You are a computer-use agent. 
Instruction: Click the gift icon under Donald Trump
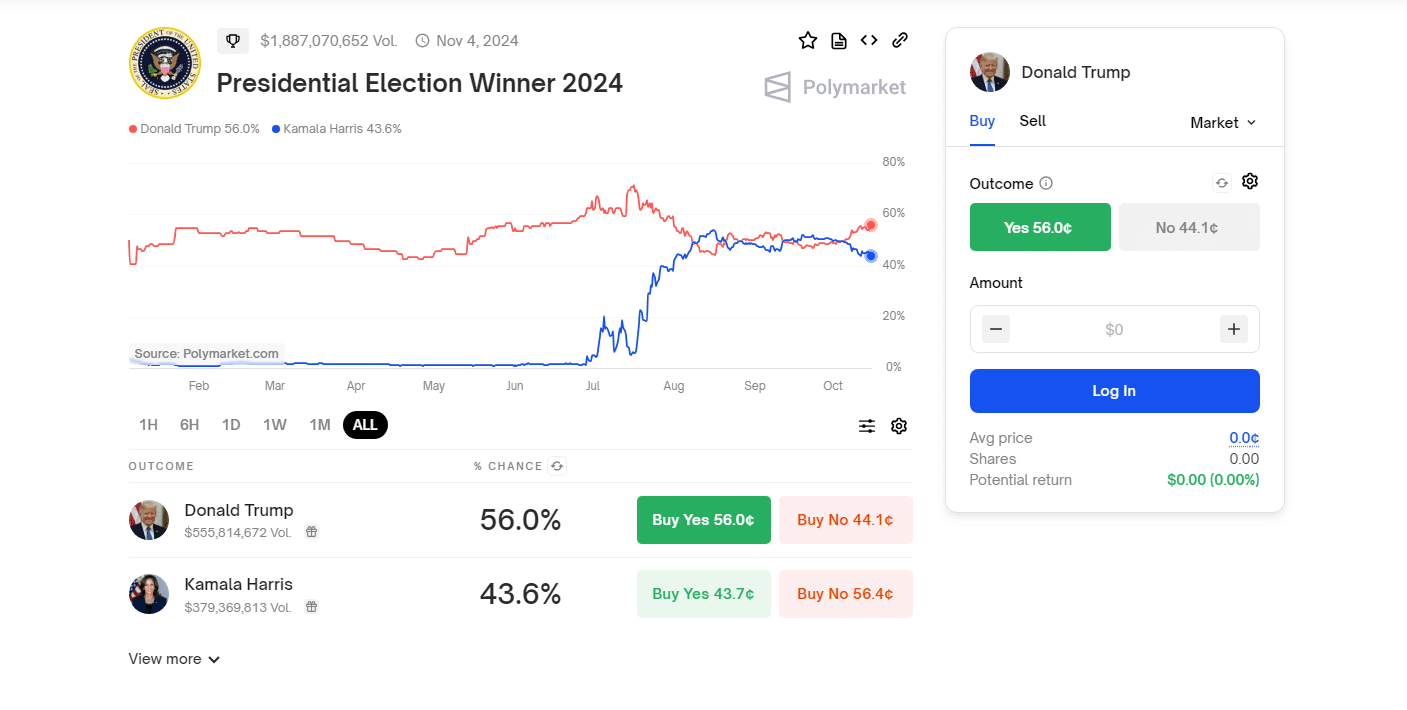tap(311, 532)
